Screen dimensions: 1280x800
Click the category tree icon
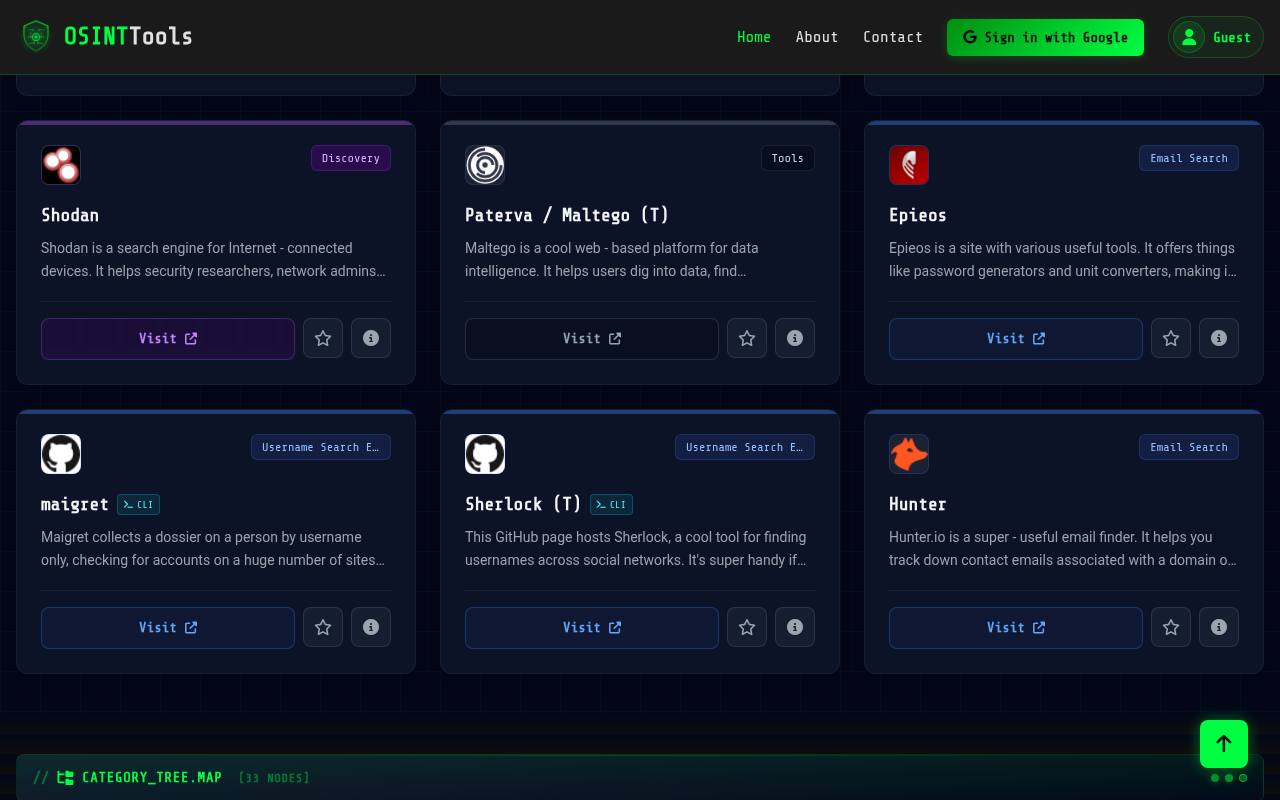point(65,778)
